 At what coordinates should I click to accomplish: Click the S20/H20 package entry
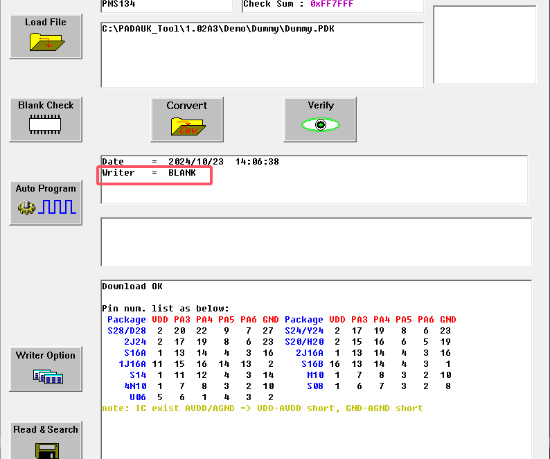(x=304, y=342)
